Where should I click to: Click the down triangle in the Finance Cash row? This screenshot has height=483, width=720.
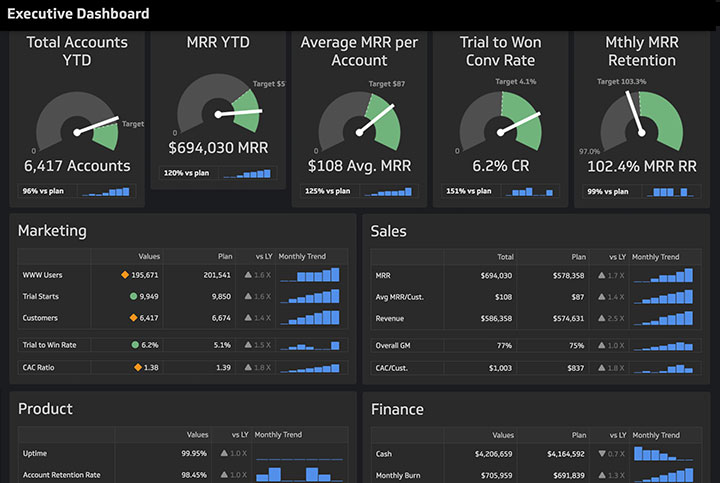602,454
